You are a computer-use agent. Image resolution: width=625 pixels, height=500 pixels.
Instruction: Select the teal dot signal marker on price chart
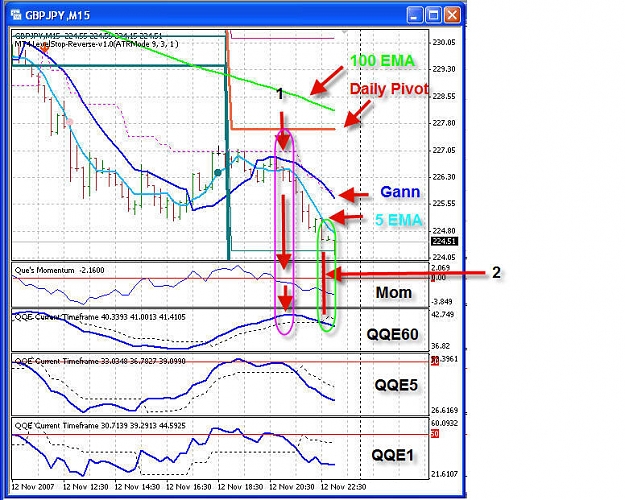(x=218, y=173)
